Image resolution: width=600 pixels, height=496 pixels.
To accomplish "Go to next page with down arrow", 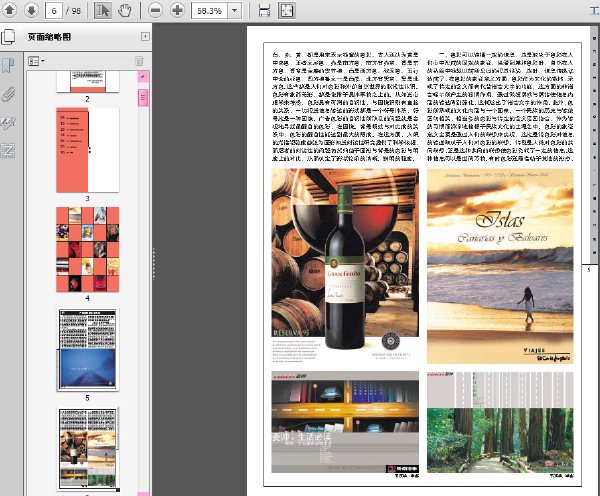I will (x=31, y=10).
